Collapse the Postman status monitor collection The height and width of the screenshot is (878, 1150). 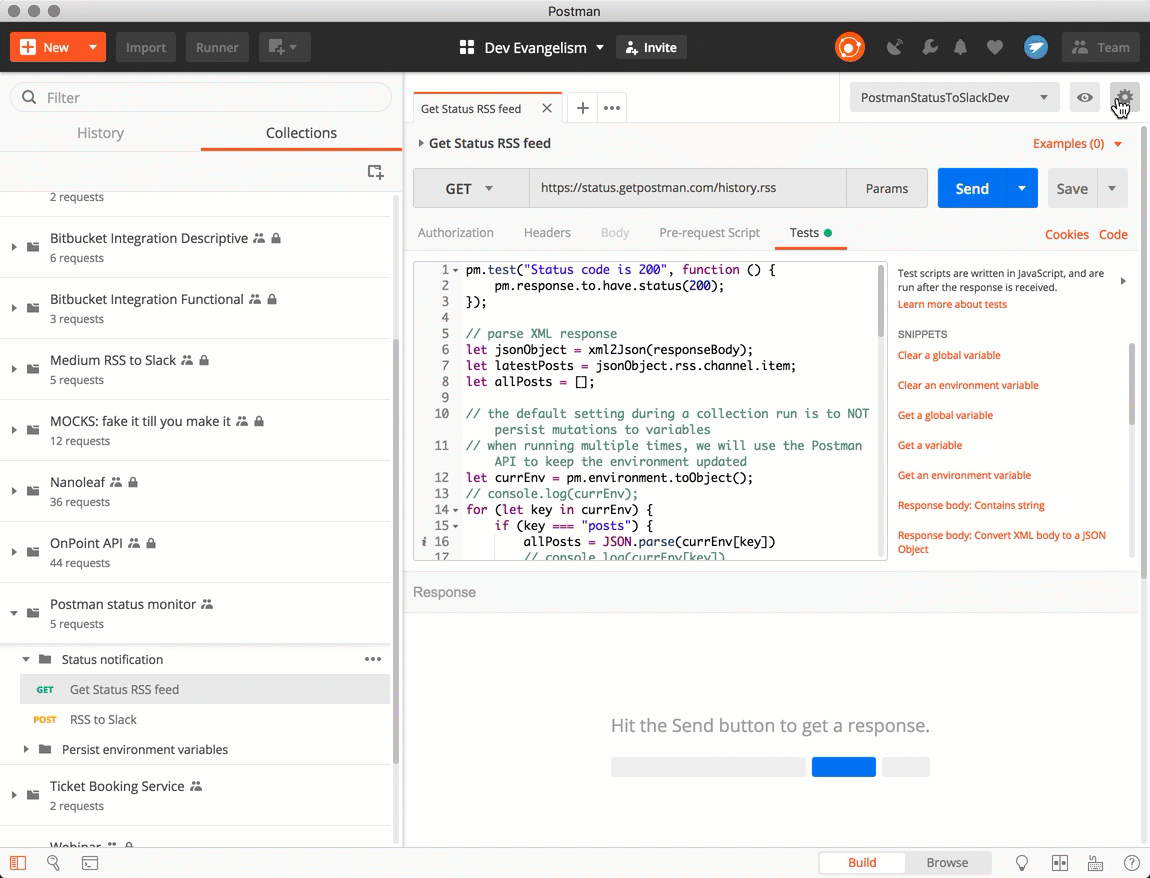14,612
